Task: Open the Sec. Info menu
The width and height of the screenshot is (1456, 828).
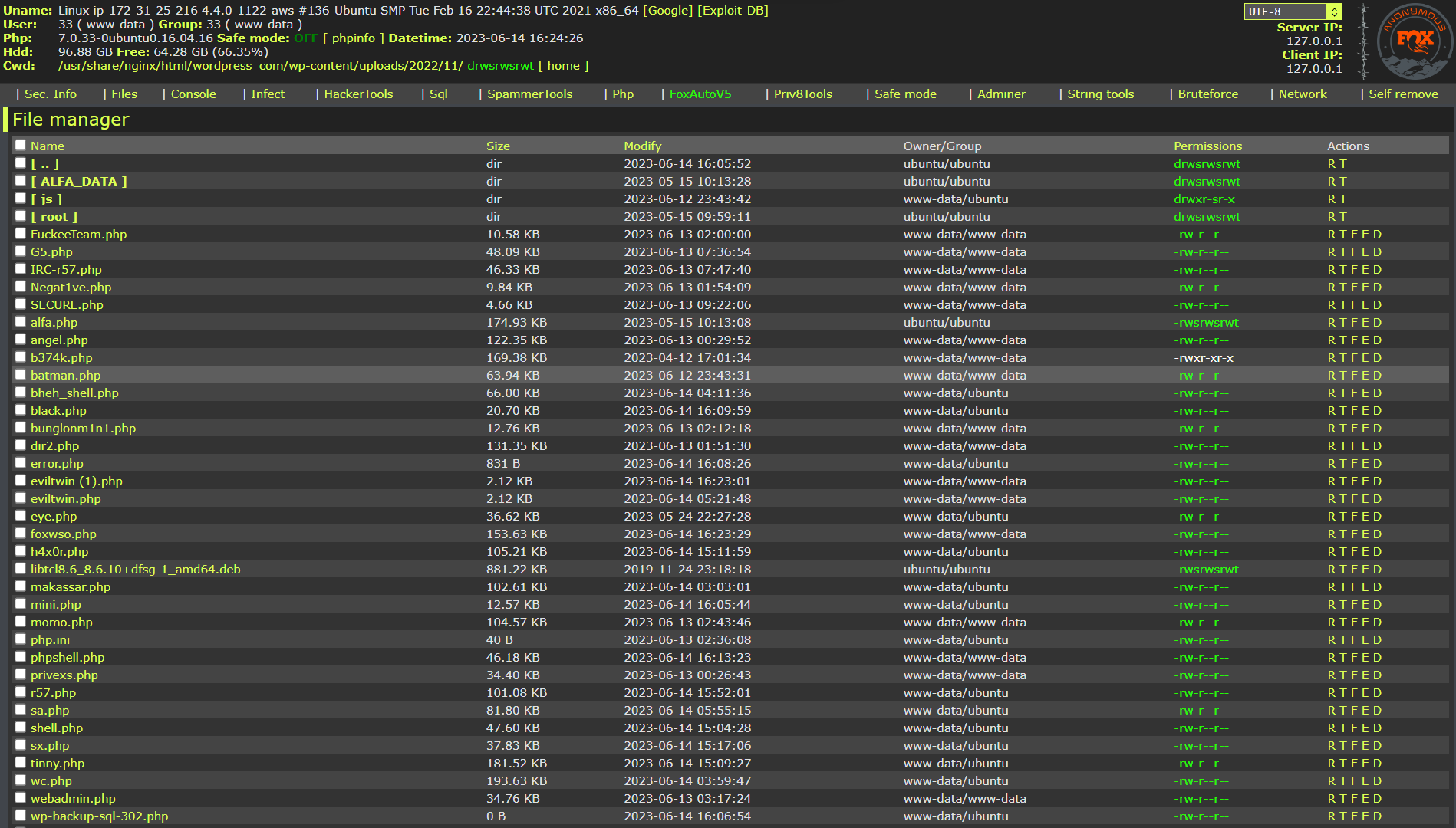Action: click(51, 94)
